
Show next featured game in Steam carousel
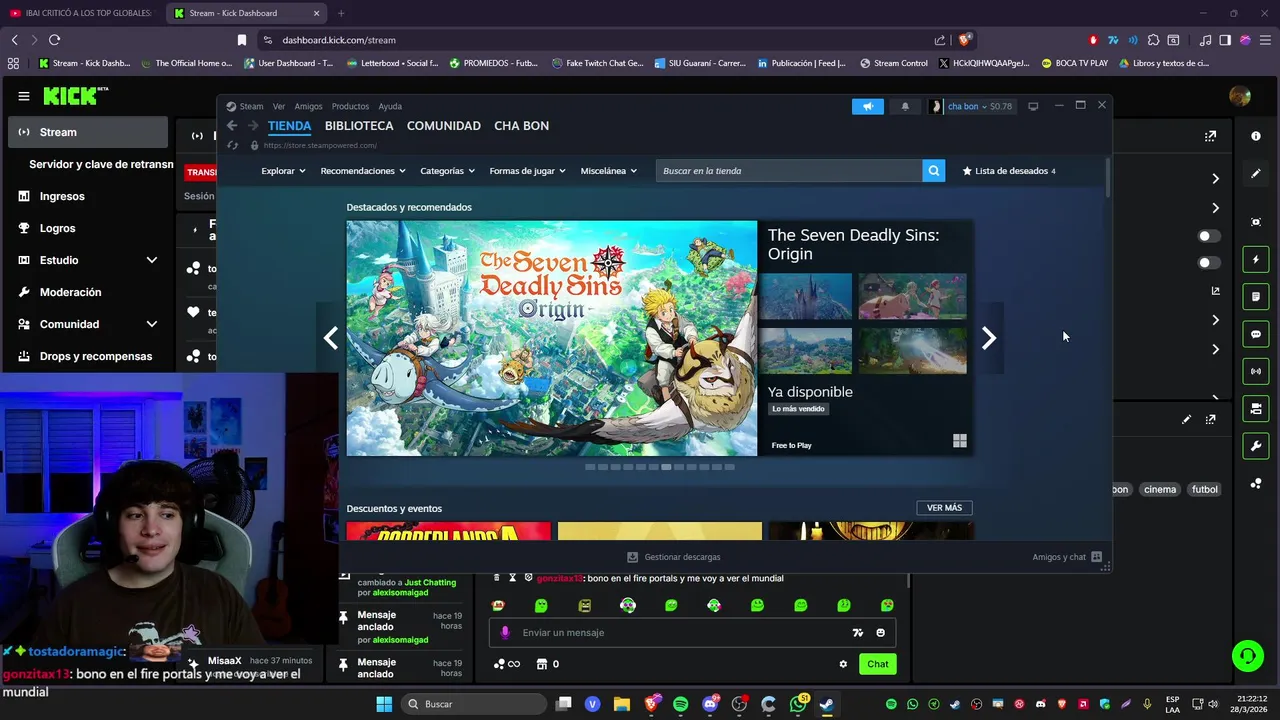click(988, 338)
